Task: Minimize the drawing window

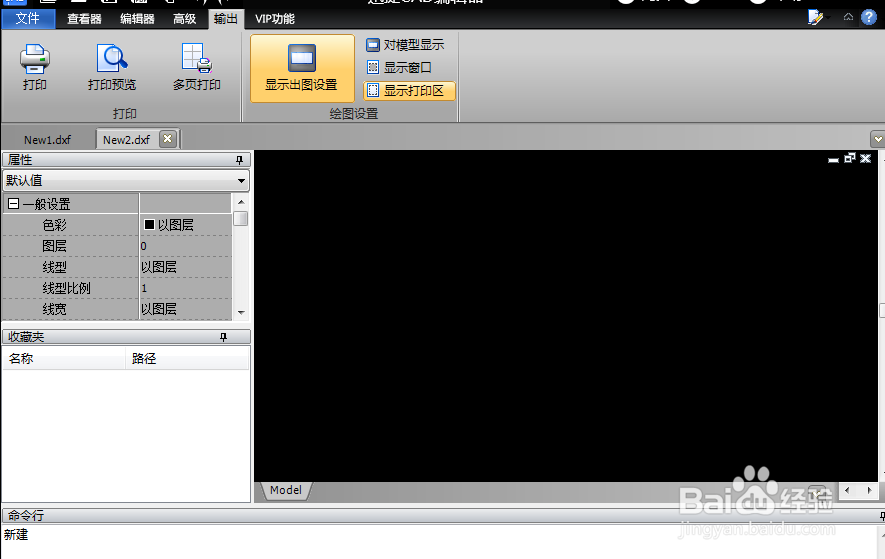Action: [833, 159]
